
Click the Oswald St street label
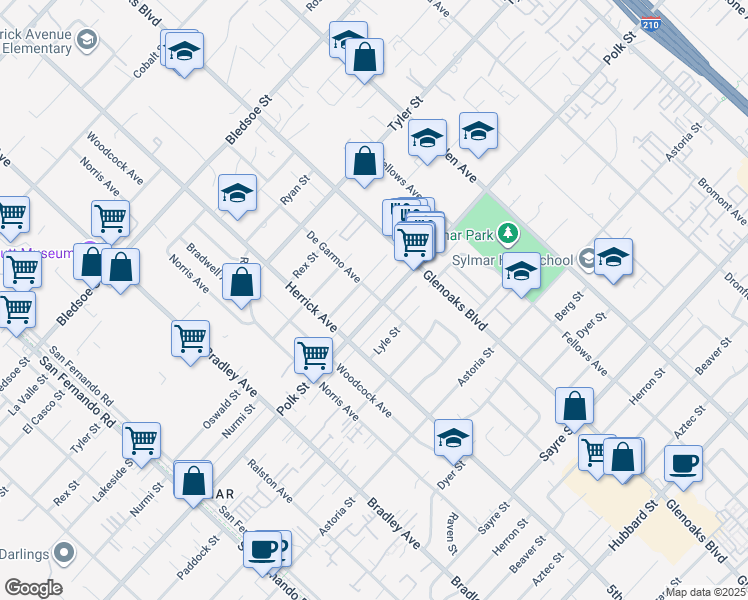tap(221, 409)
